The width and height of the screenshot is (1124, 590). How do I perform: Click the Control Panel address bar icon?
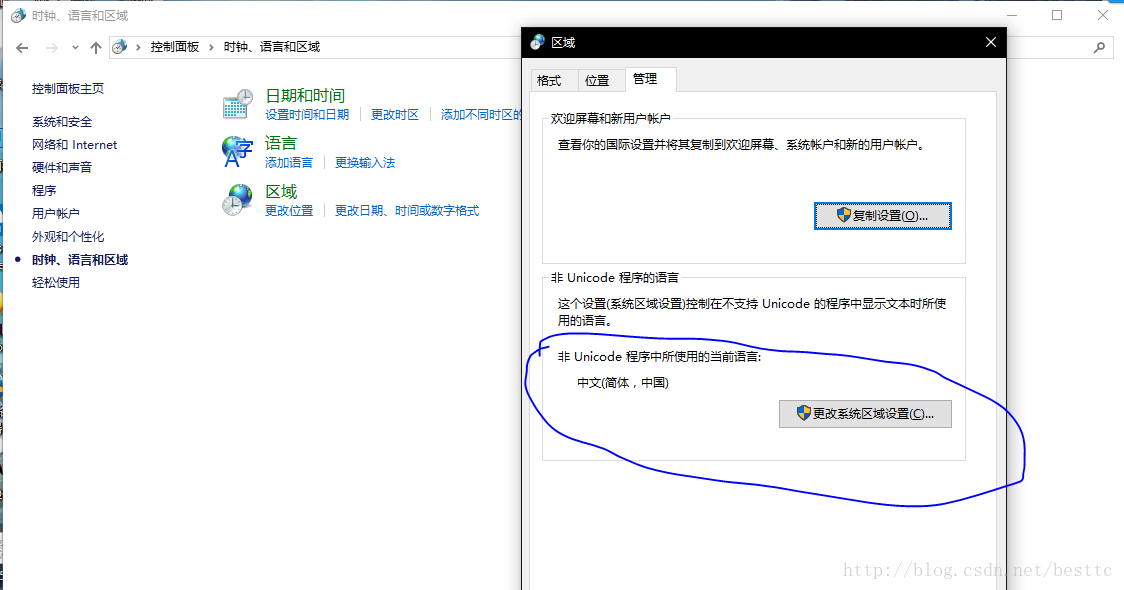pyautogui.click(x=120, y=47)
